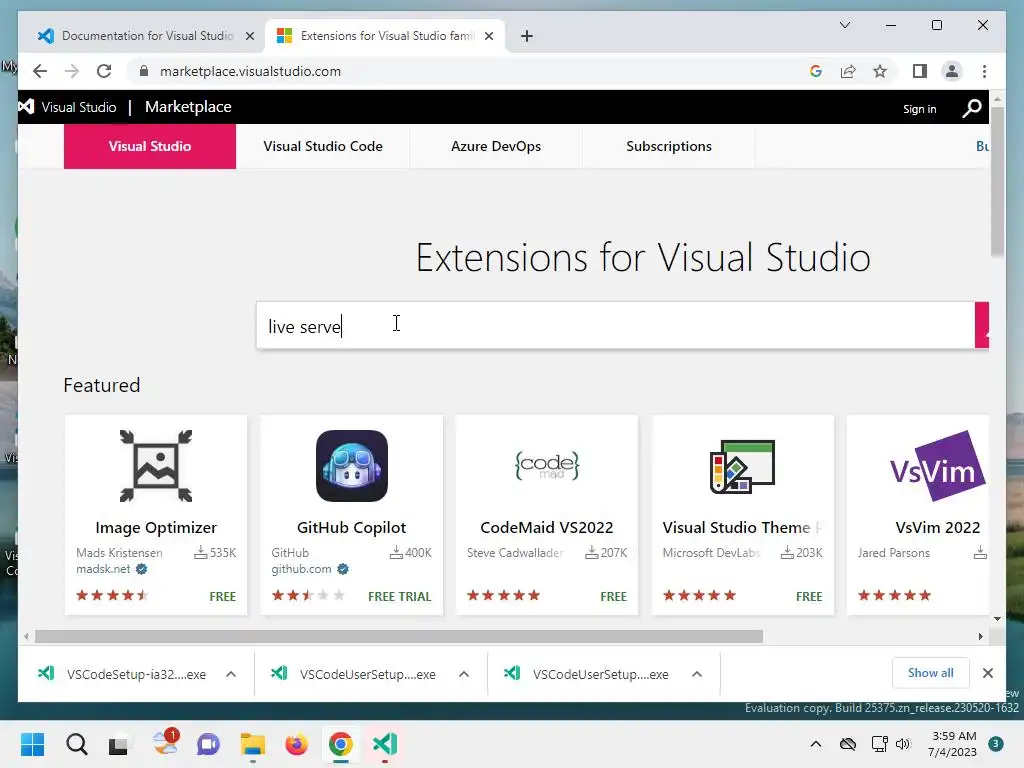Click the notification count badge
1024x768 pixels.
click(x=995, y=744)
